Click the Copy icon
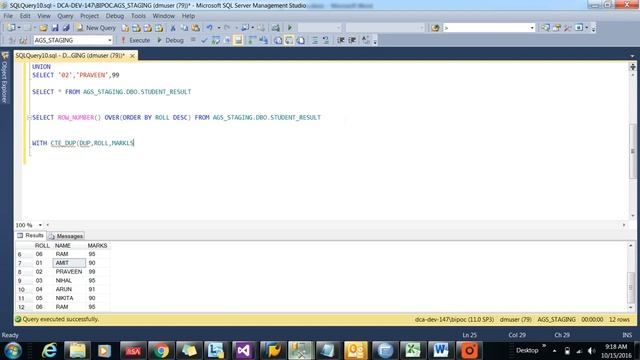The image size is (640, 360). [184, 28]
